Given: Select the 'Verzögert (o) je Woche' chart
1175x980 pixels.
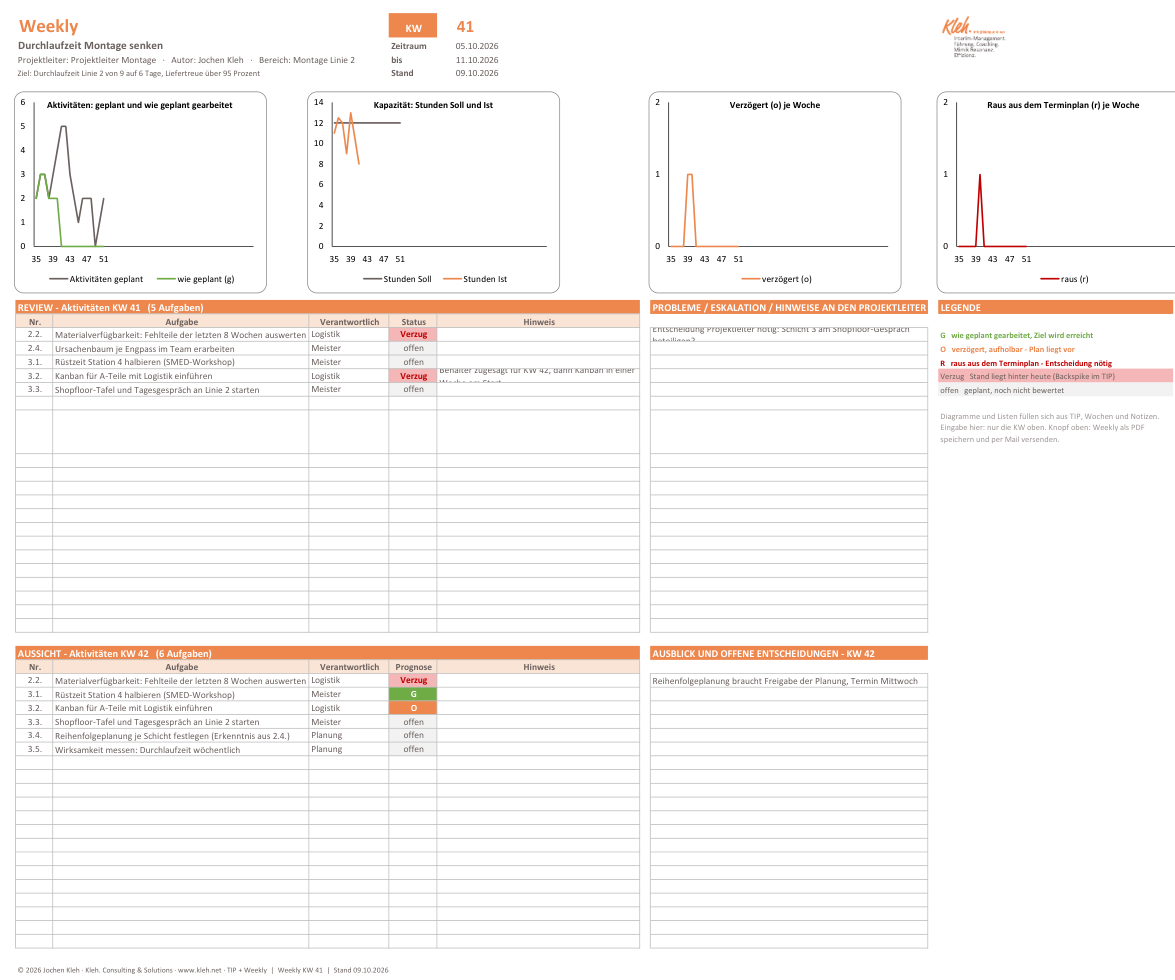Looking at the screenshot, I should pyautogui.click(x=775, y=192).
